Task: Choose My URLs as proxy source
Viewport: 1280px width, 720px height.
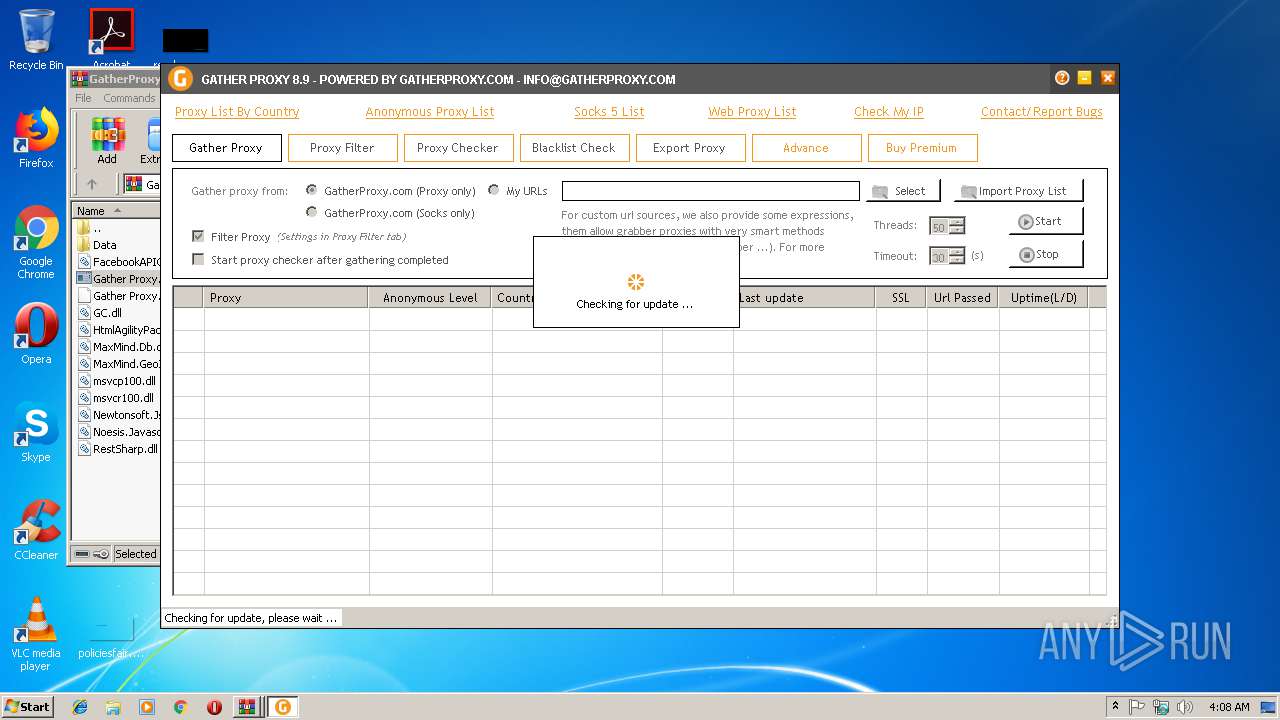Action: click(494, 190)
